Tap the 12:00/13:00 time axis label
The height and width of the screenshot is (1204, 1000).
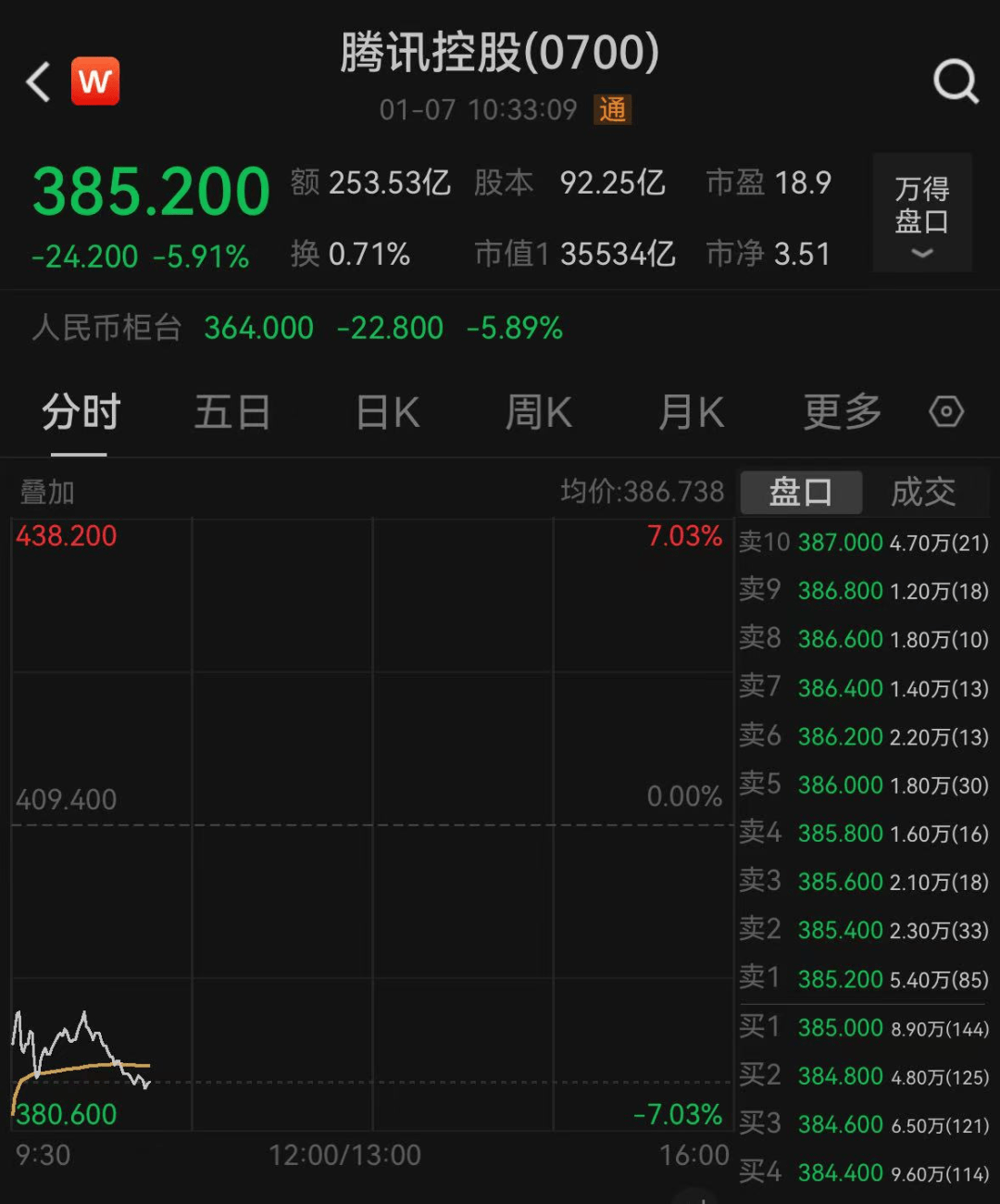tap(344, 1155)
